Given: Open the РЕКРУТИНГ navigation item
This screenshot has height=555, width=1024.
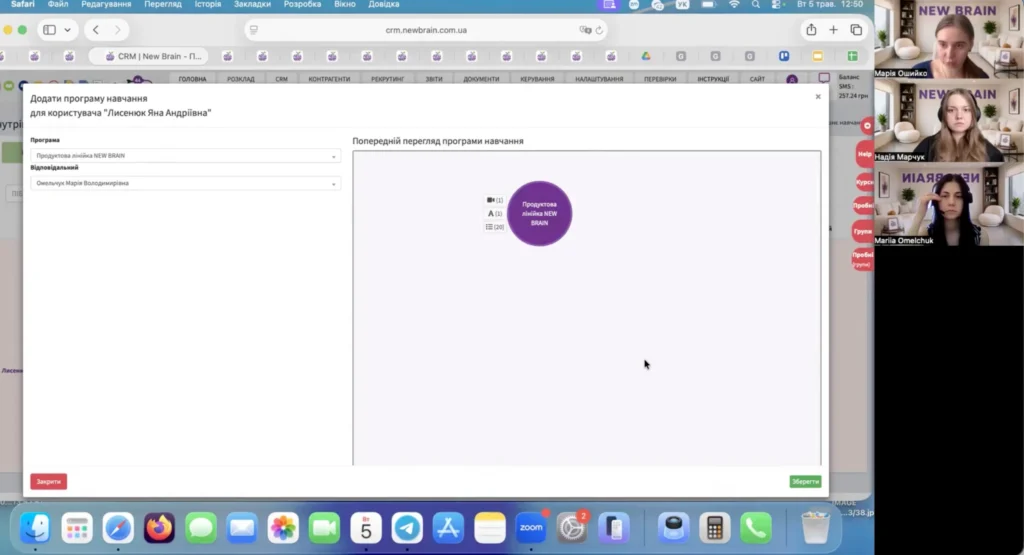Looking at the screenshot, I should pyautogui.click(x=387, y=79).
